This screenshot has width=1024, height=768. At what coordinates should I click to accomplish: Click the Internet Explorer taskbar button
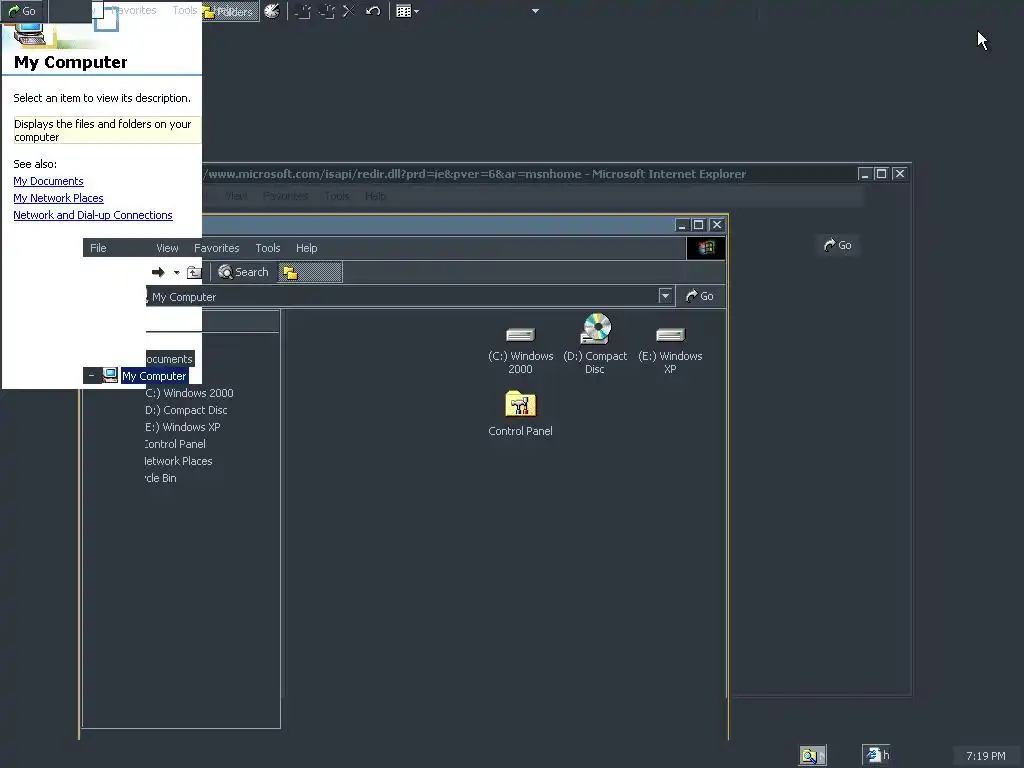[876, 755]
